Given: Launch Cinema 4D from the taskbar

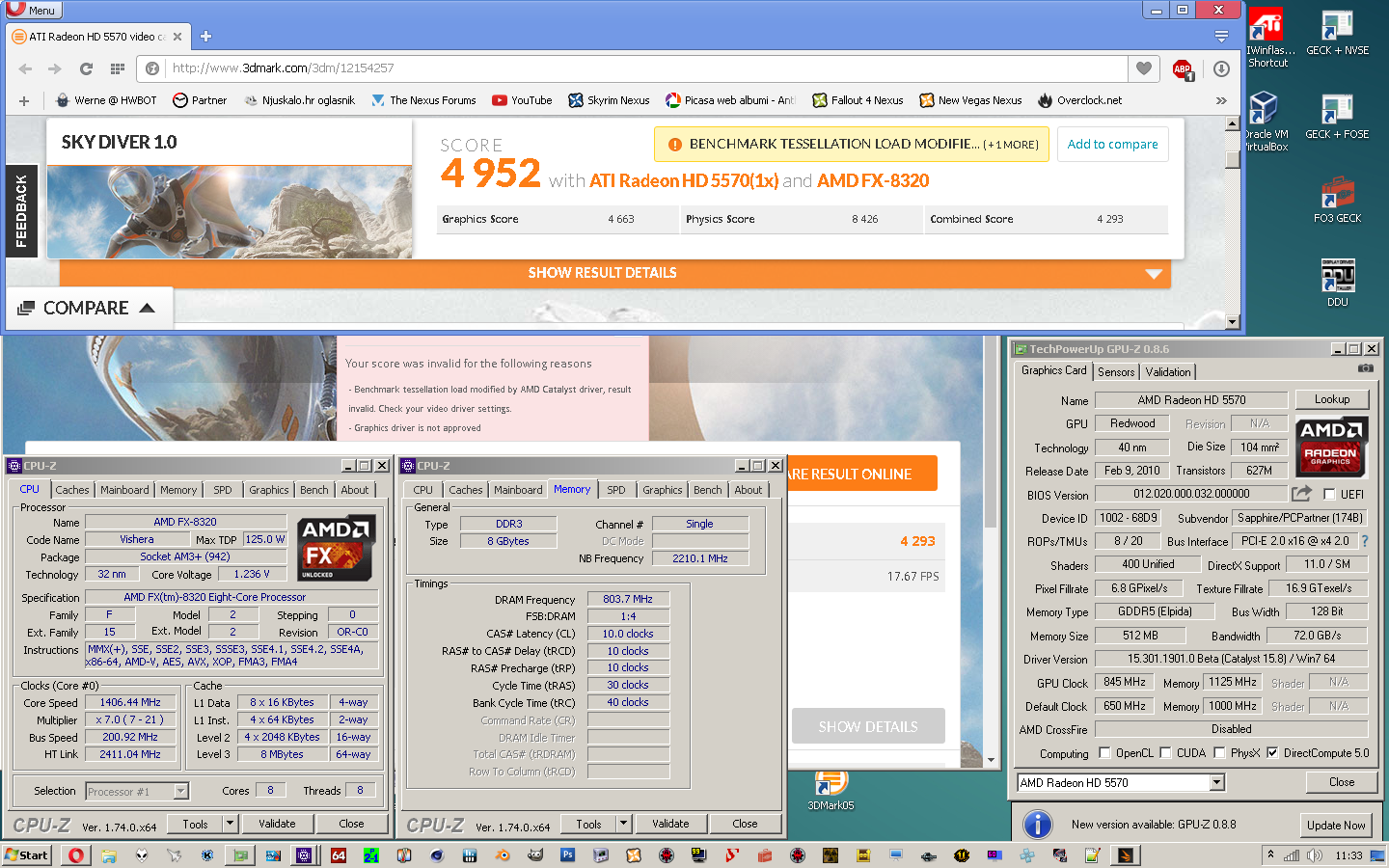Looking at the screenshot, I should 437,854.
